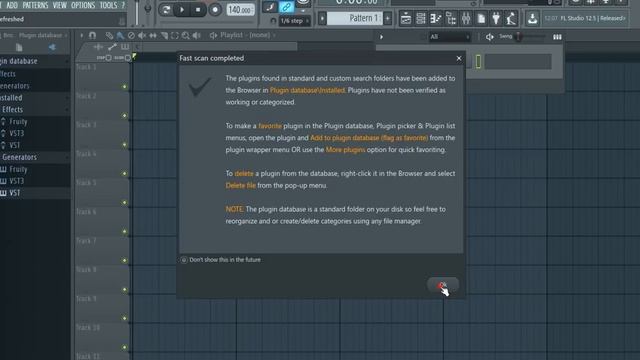Toggle the mute dot of Track 5
Image resolution: width=640 pixels, height=360 pixels.
[x=124, y=202]
